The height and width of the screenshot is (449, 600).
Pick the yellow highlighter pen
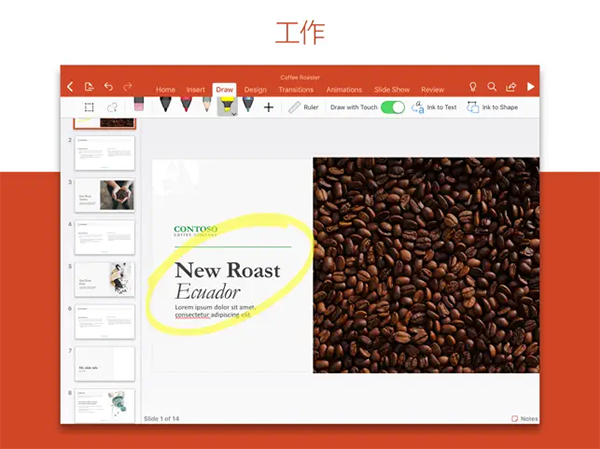[227, 106]
